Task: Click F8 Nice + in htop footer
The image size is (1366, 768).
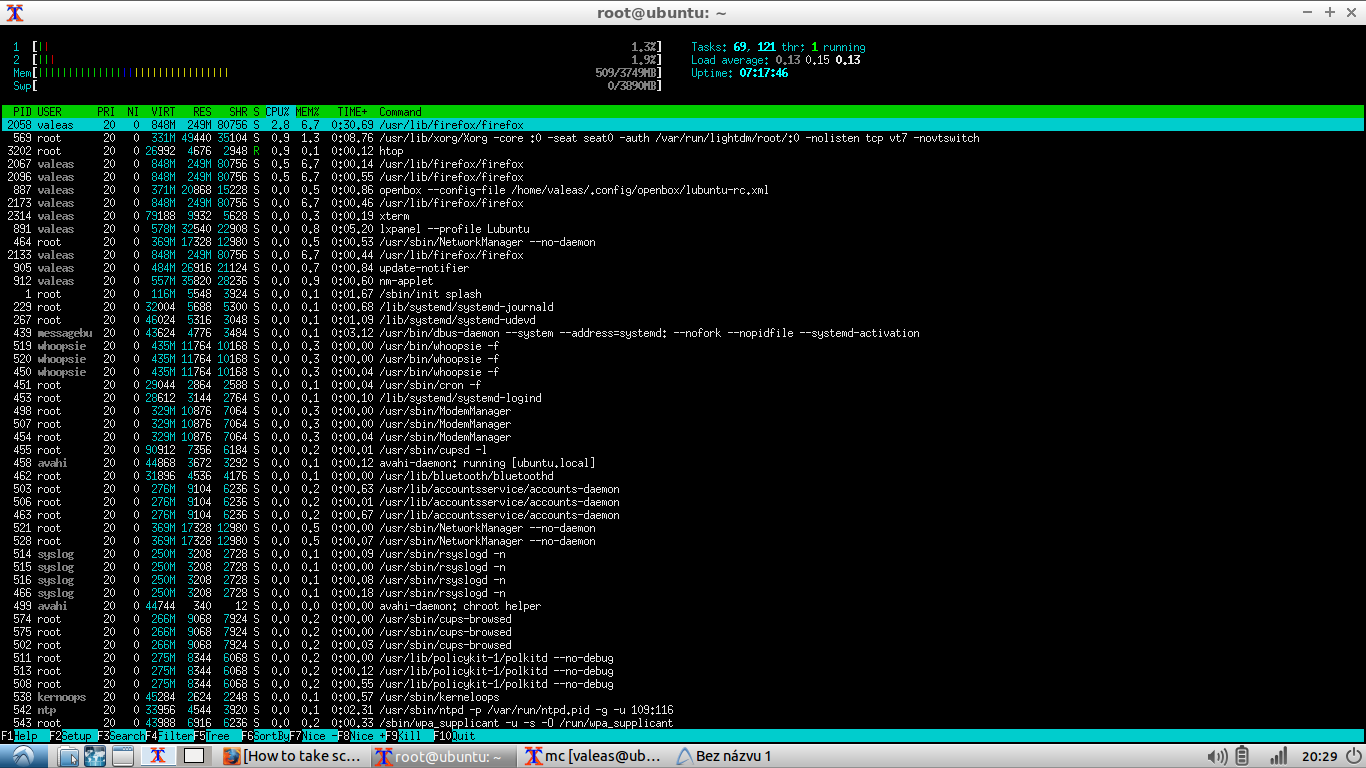Action: click(x=362, y=735)
